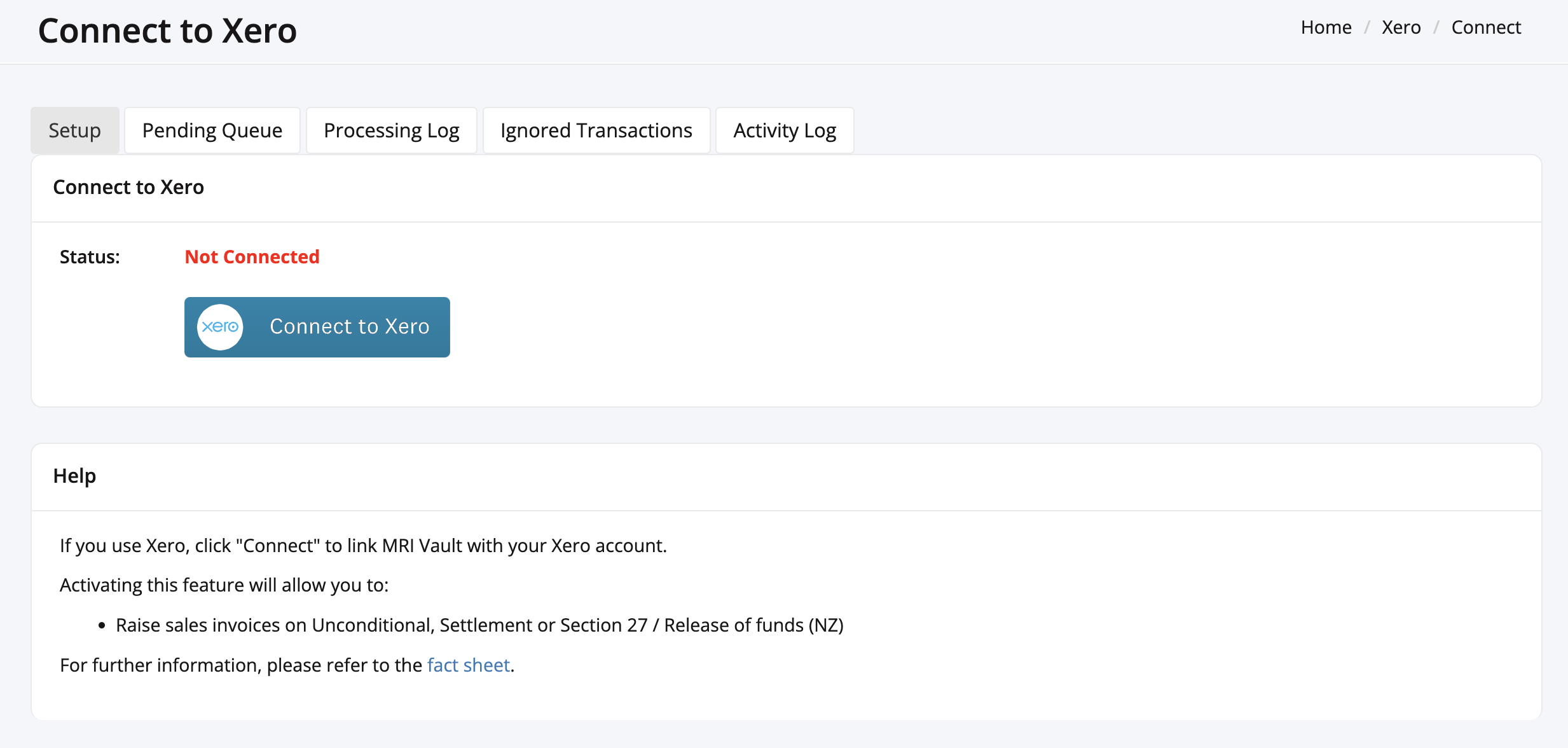Click the 'Activating this feature' sentence
This screenshot has width=1568, height=748.
click(224, 585)
